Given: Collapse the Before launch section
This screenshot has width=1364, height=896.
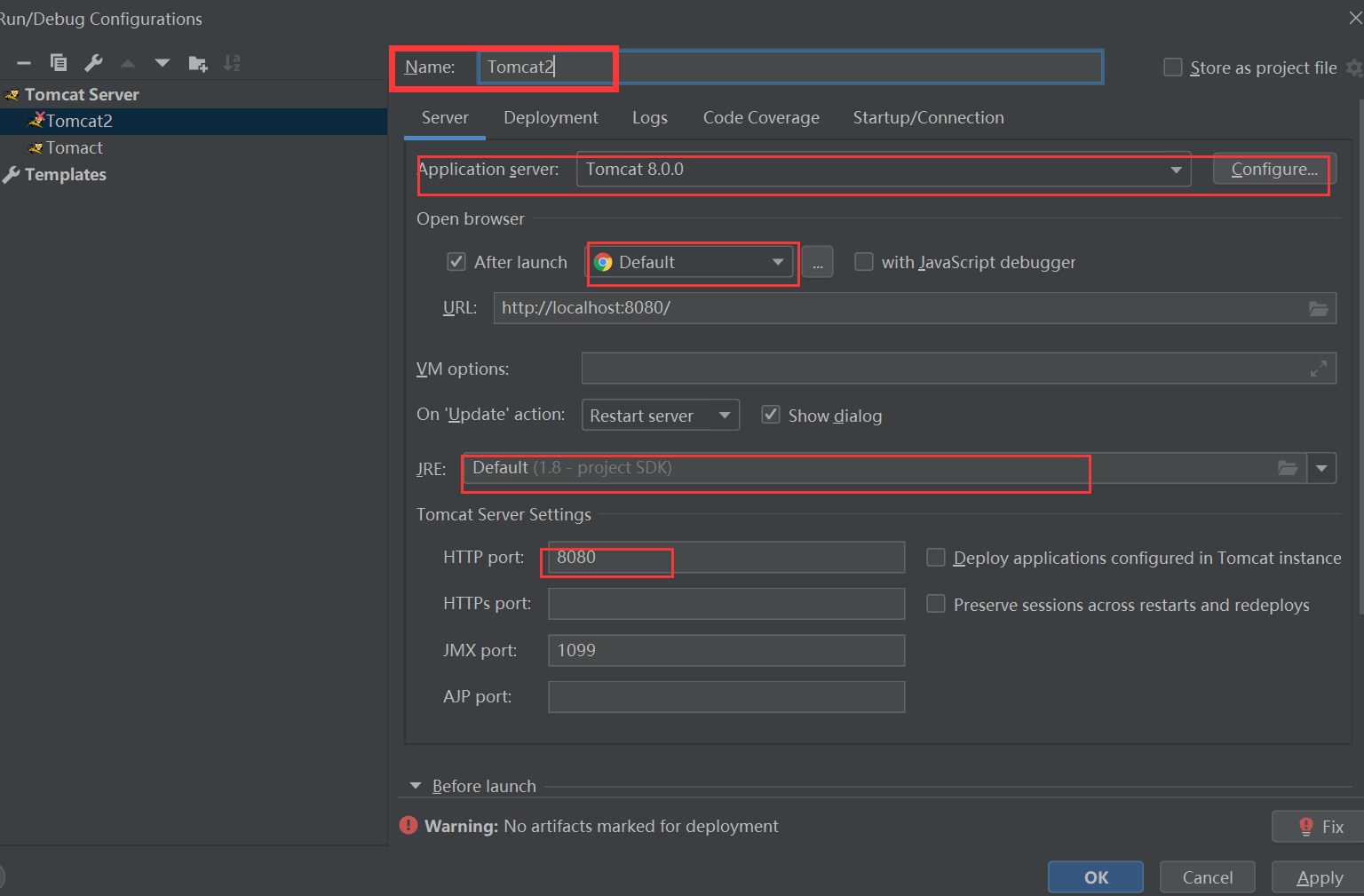Looking at the screenshot, I should [x=416, y=786].
